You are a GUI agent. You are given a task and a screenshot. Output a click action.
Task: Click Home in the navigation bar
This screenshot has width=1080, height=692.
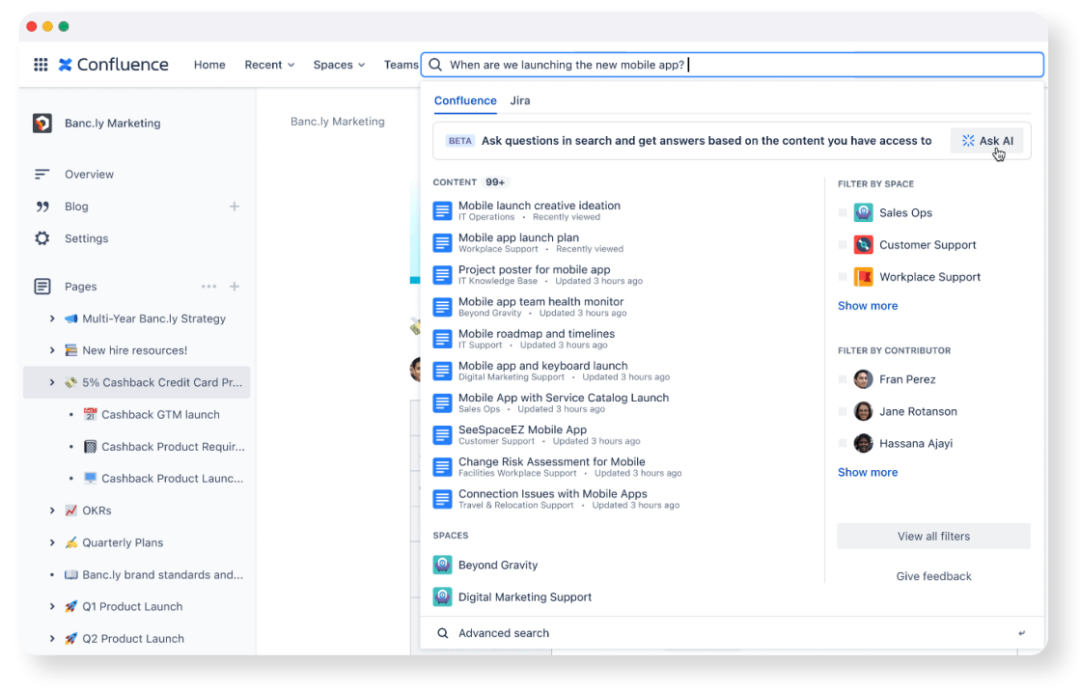(x=209, y=64)
